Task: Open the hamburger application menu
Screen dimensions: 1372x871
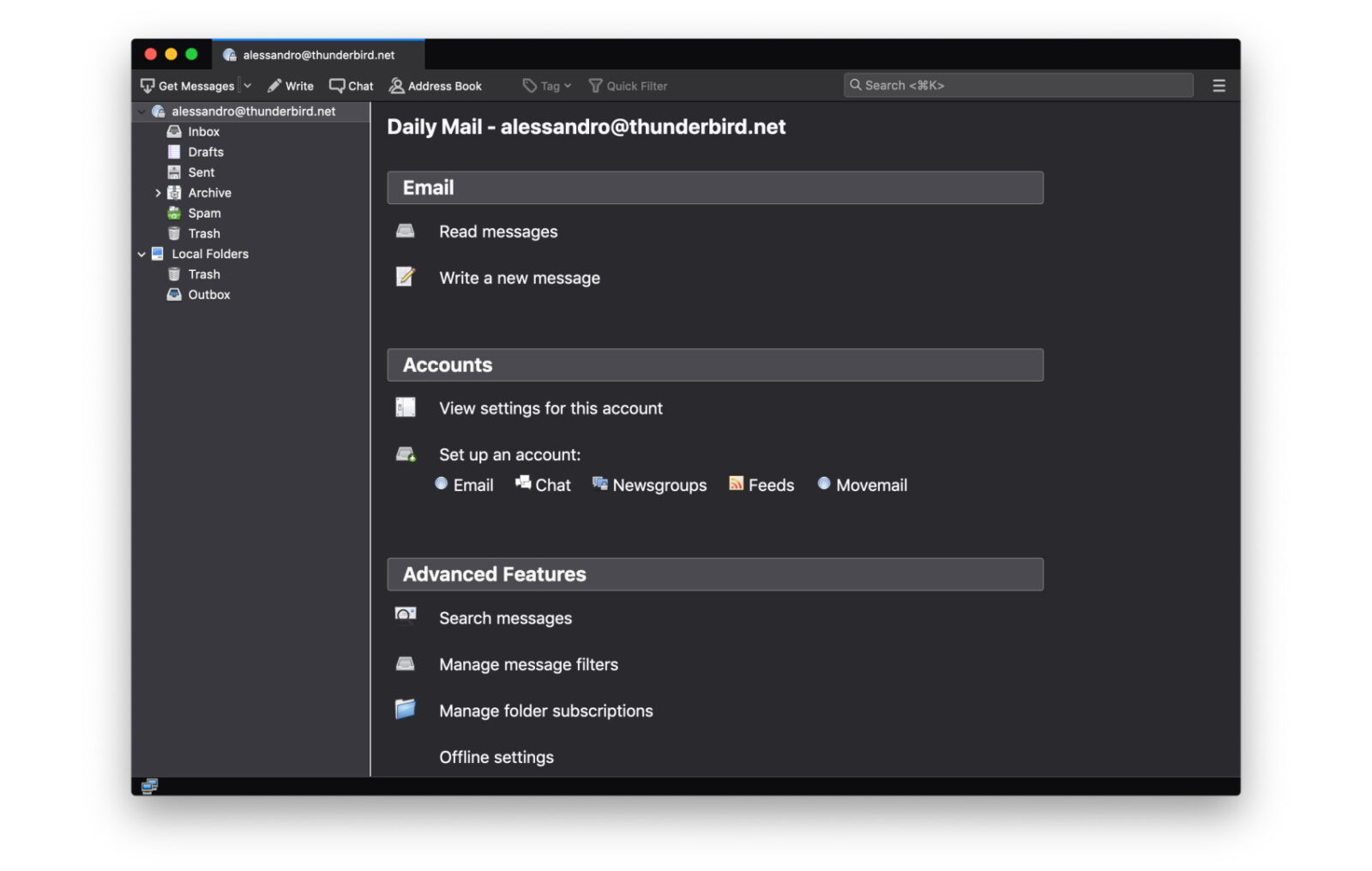Action: pyautogui.click(x=1219, y=86)
